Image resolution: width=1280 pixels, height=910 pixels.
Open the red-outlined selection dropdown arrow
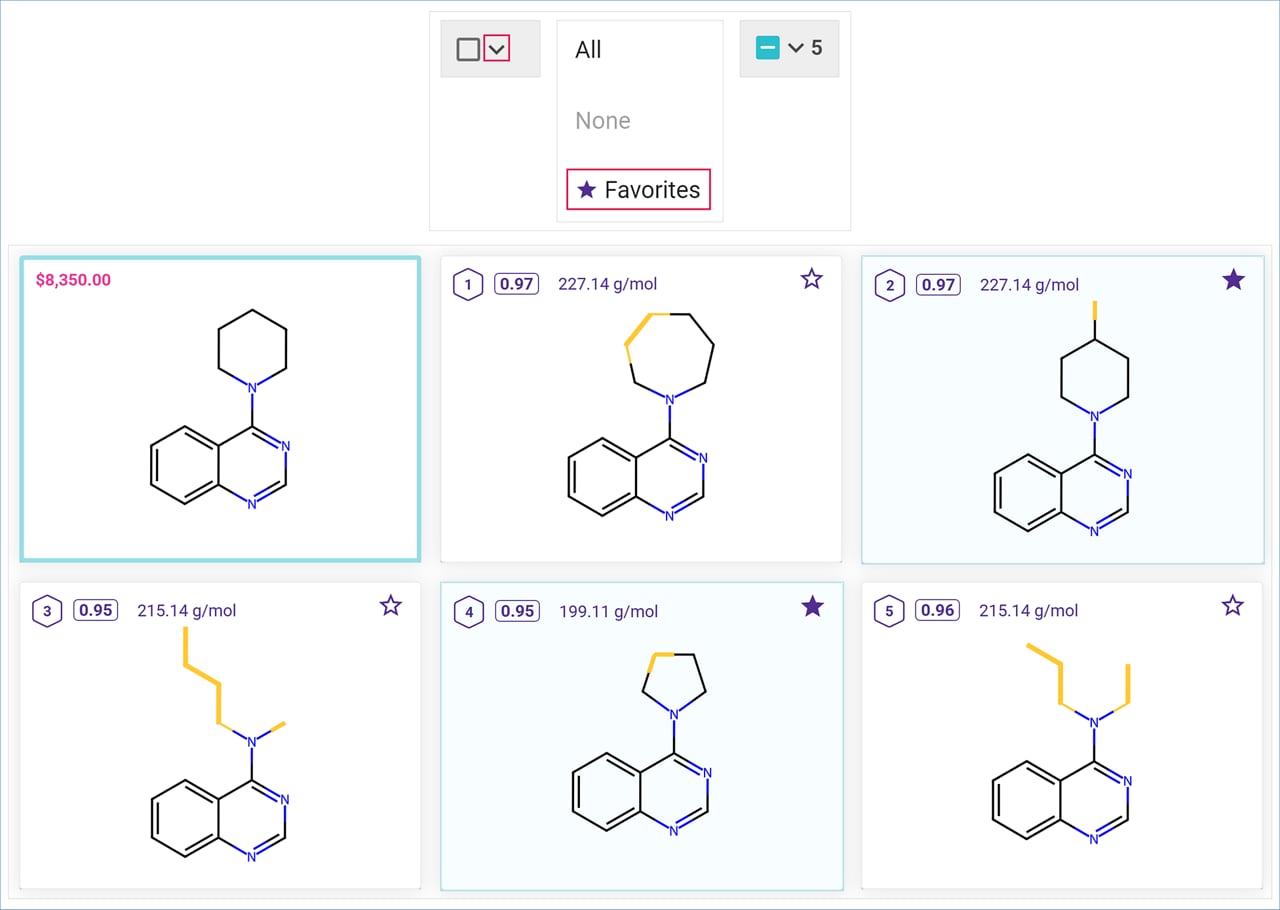pyautogui.click(x=496, y=49)
